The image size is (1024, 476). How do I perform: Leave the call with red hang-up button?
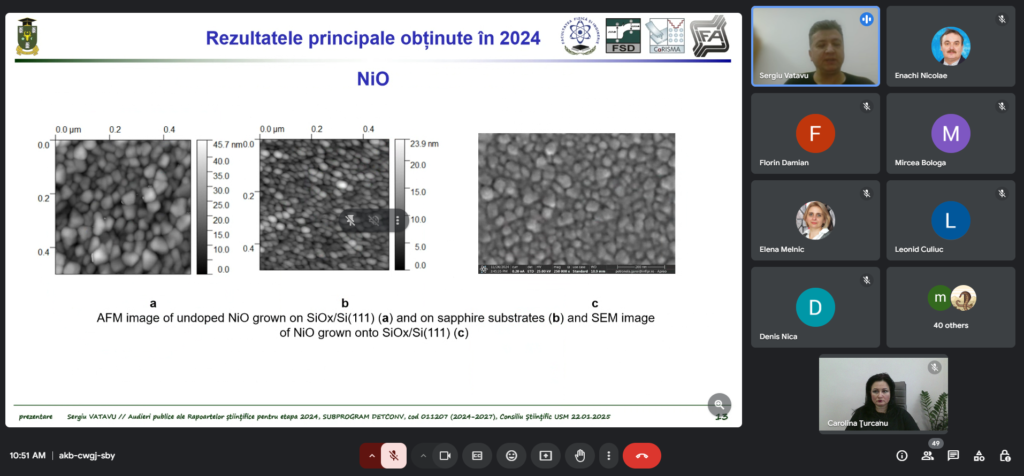(641, 455)
